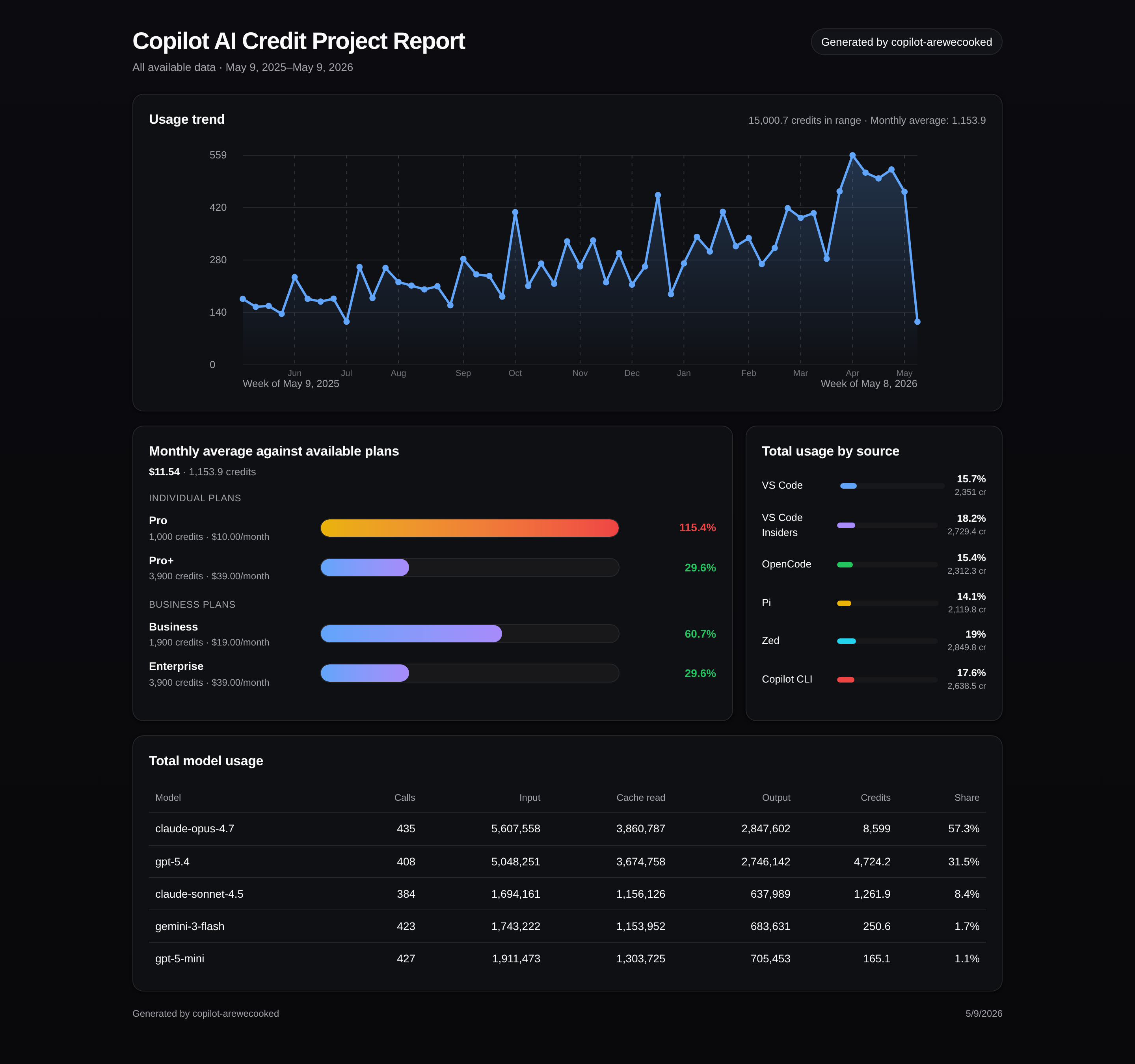
Task: Click the '60.7%' Business plan value
Action: pos(701,634)
